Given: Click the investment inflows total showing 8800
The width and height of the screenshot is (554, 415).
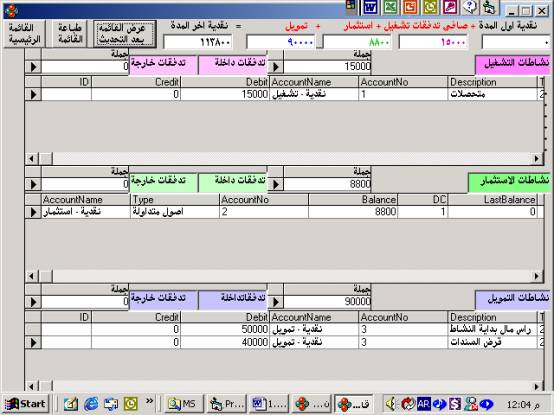Looking at the screenshot, I should click(x=328, y=184).
